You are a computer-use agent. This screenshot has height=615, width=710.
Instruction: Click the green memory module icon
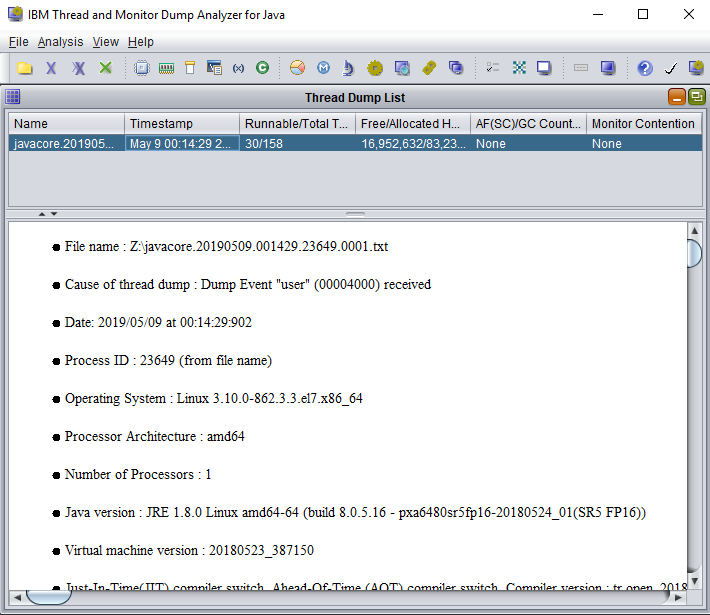[166, 68]
